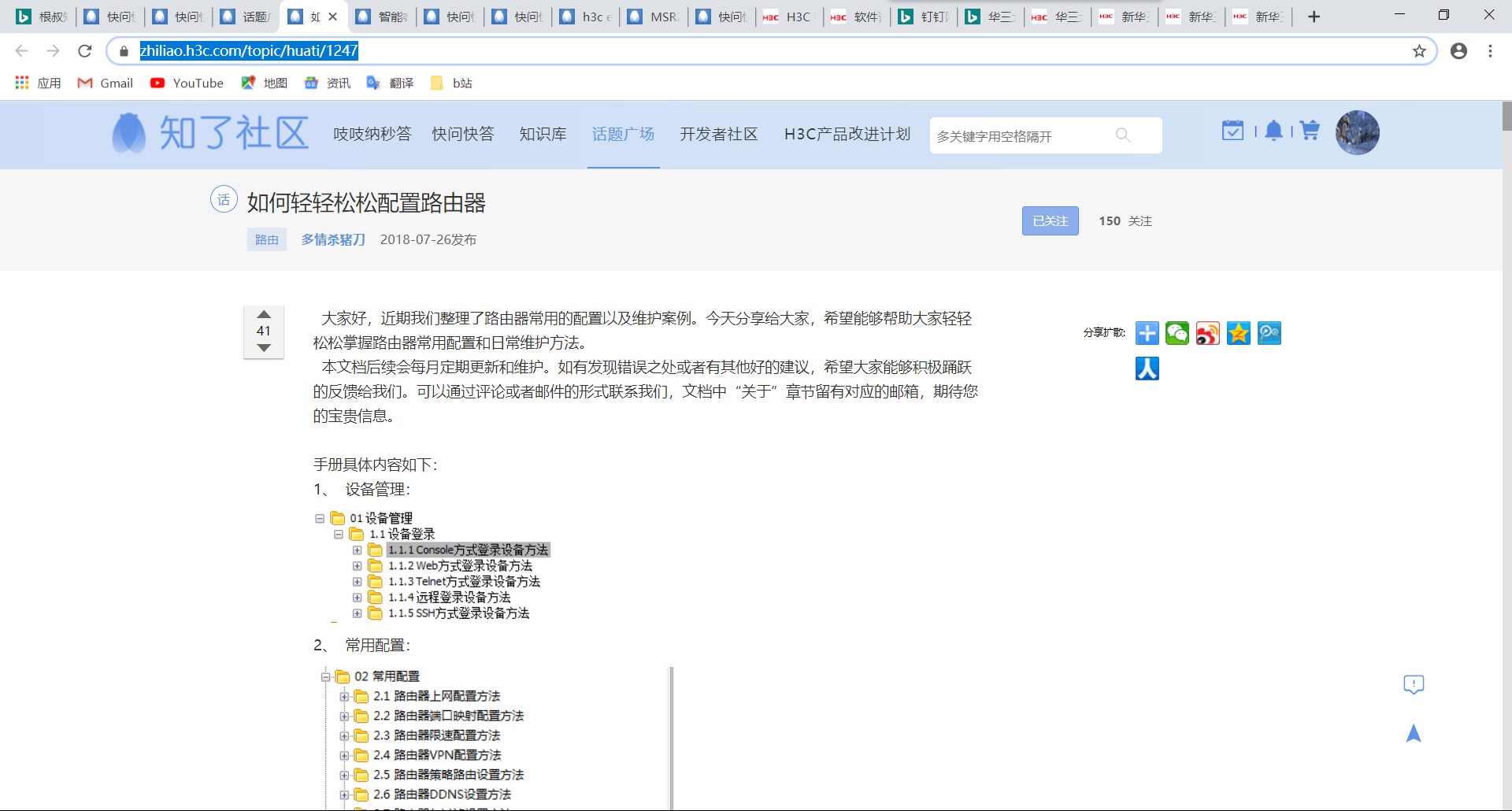Open the author link 多情杀猪刀
This screenshot has width=1512, height=811.
coord(333,239)
